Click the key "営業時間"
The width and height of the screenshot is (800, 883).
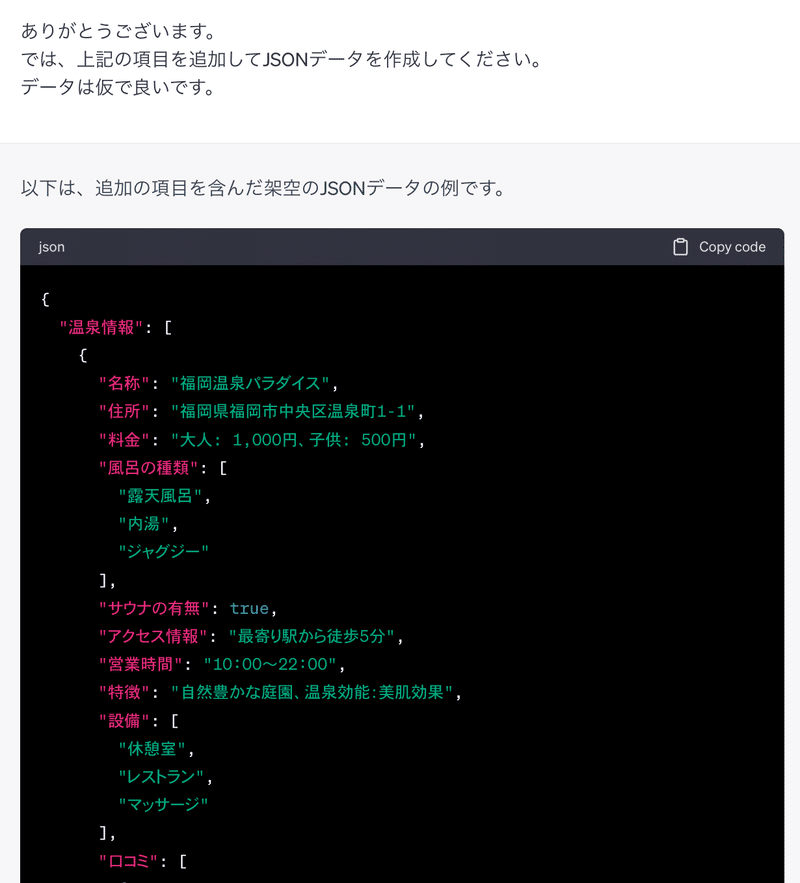click(140, 665)
